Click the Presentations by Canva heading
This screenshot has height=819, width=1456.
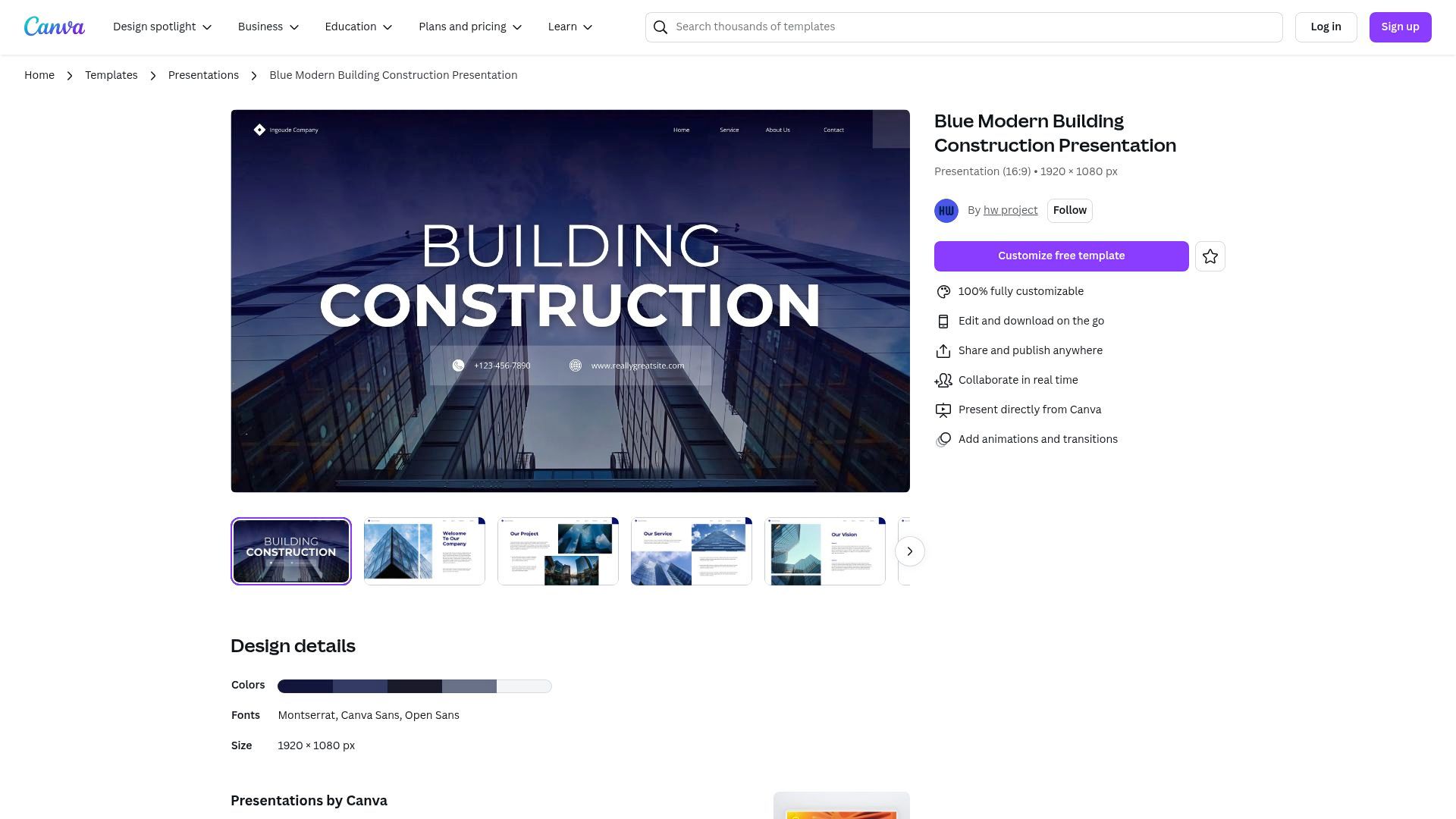[x=309, y=801]
